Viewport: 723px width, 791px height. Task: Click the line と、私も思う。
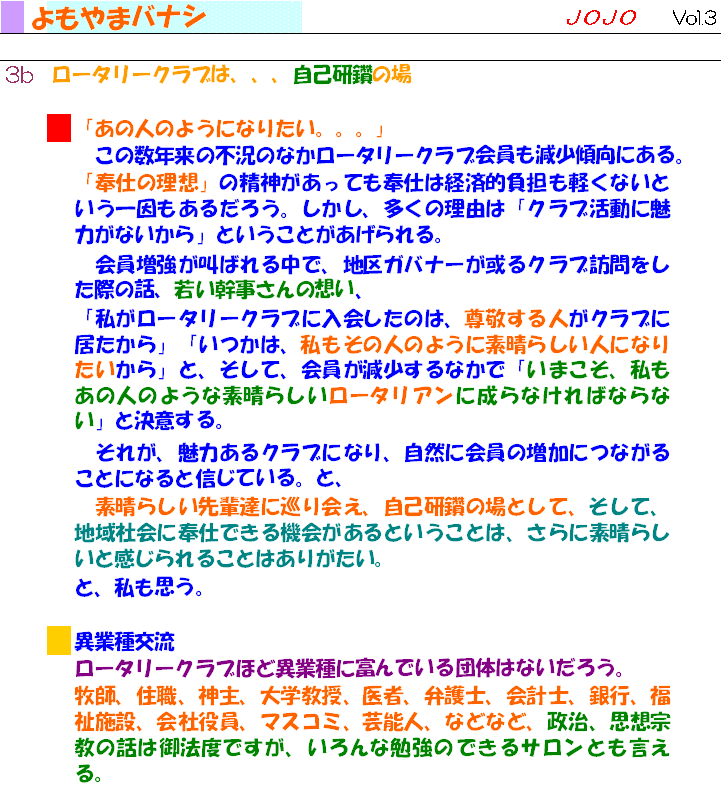[139, 588]
